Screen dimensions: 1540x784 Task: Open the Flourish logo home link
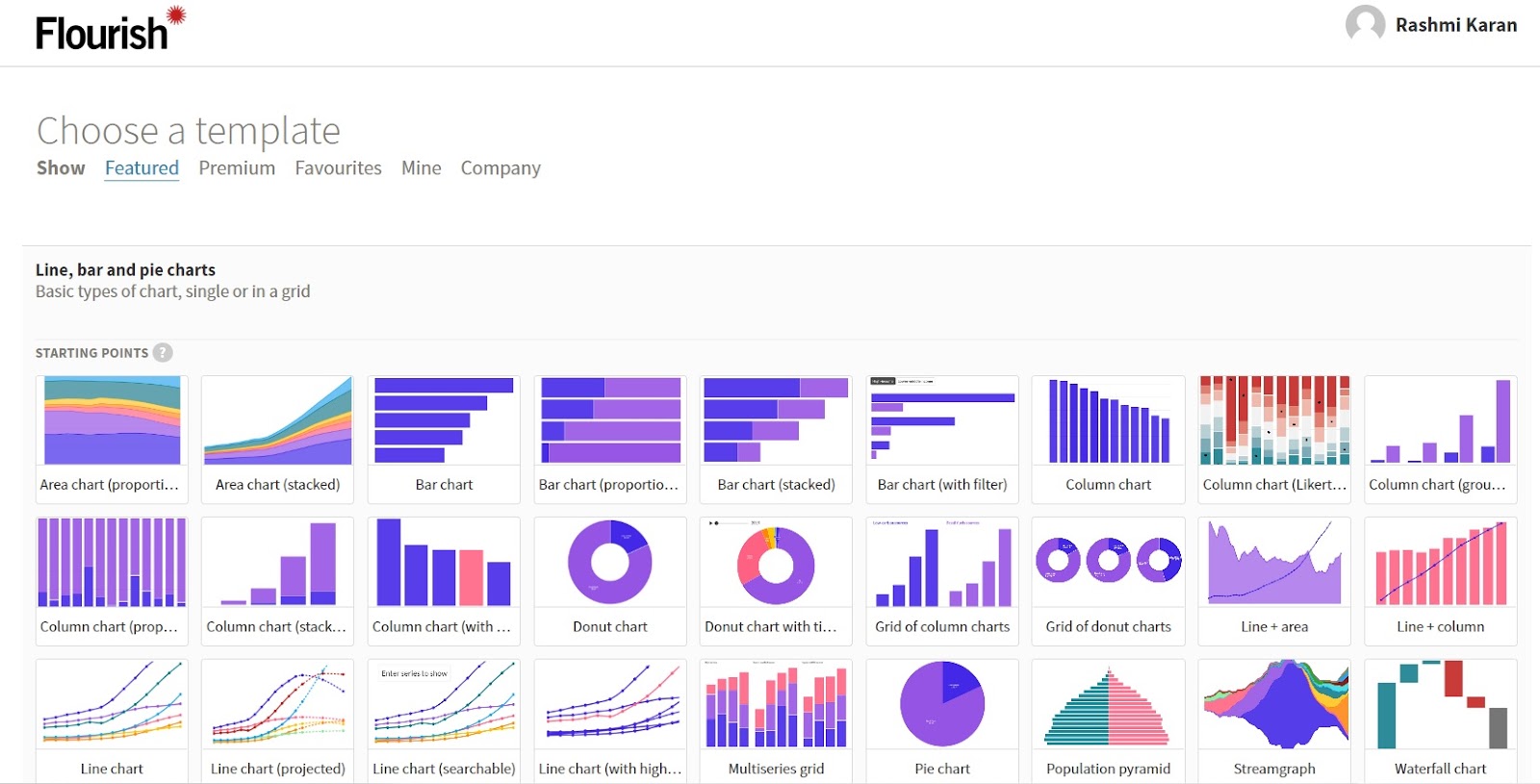pos(111,29)
